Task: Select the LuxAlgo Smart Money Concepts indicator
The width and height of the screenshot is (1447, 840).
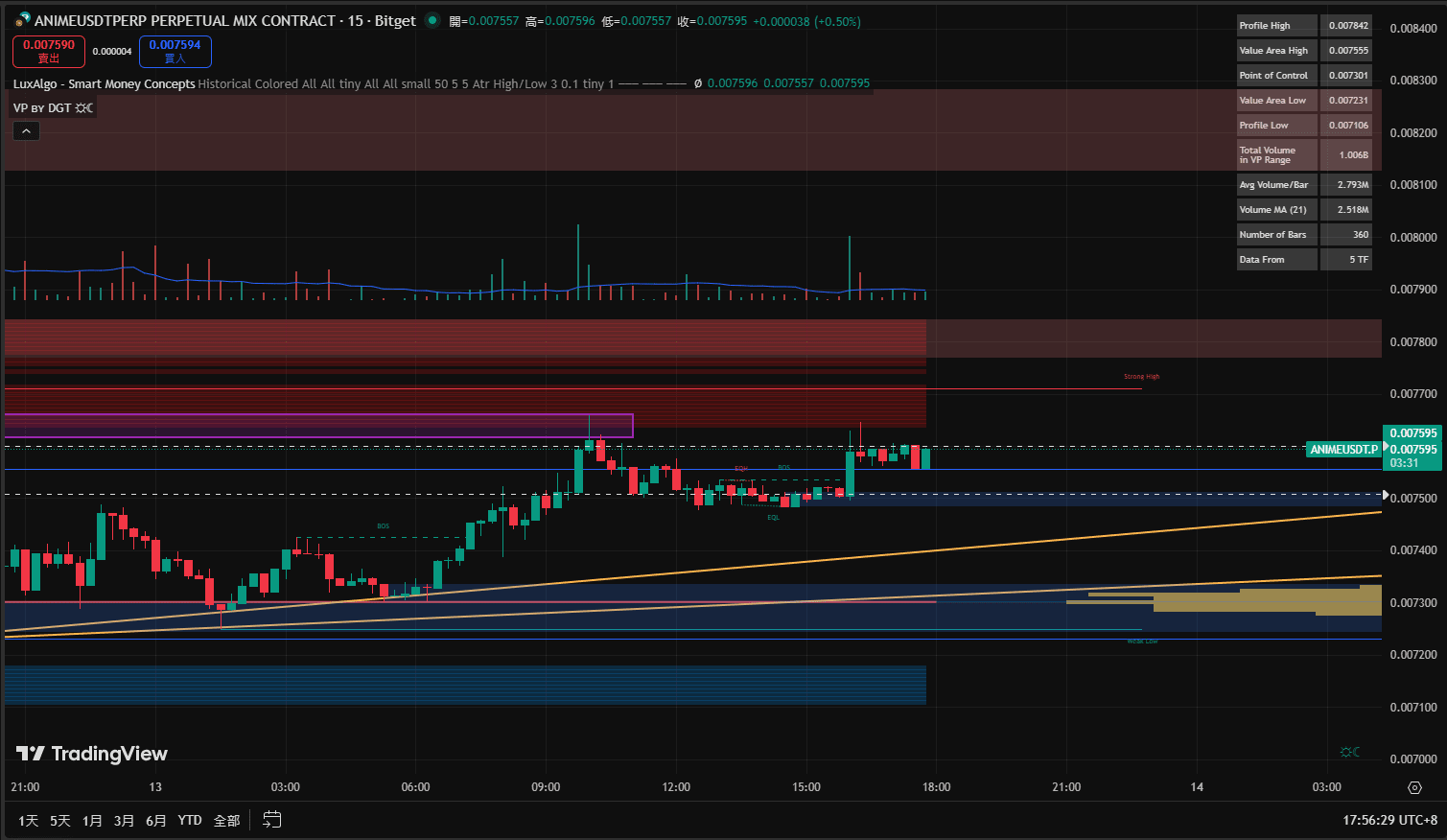Action: click(104, 84)
